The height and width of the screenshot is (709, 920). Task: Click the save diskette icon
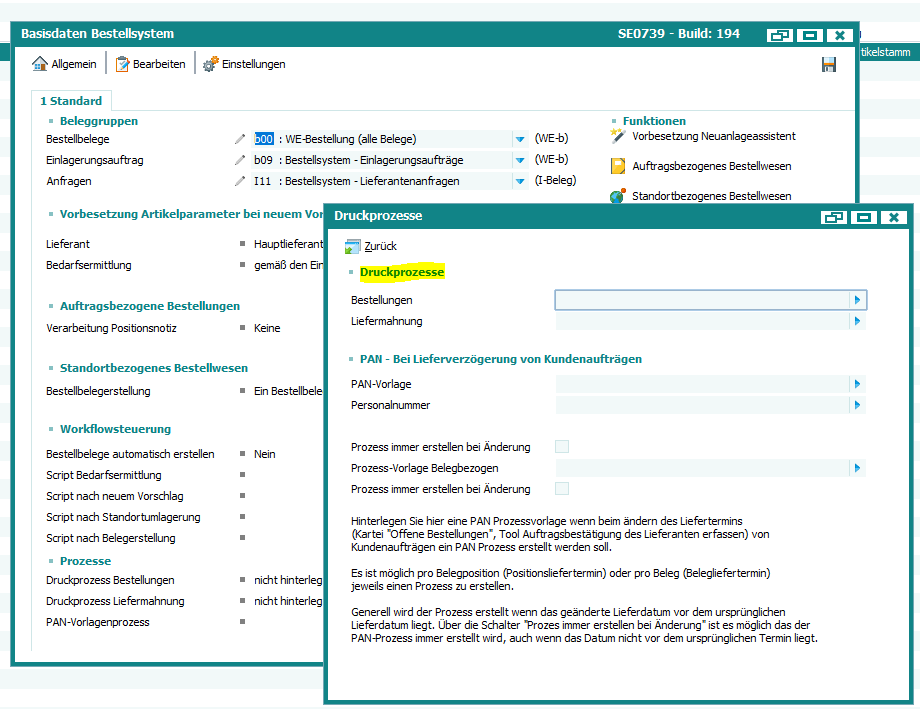[x=828, y=64]
